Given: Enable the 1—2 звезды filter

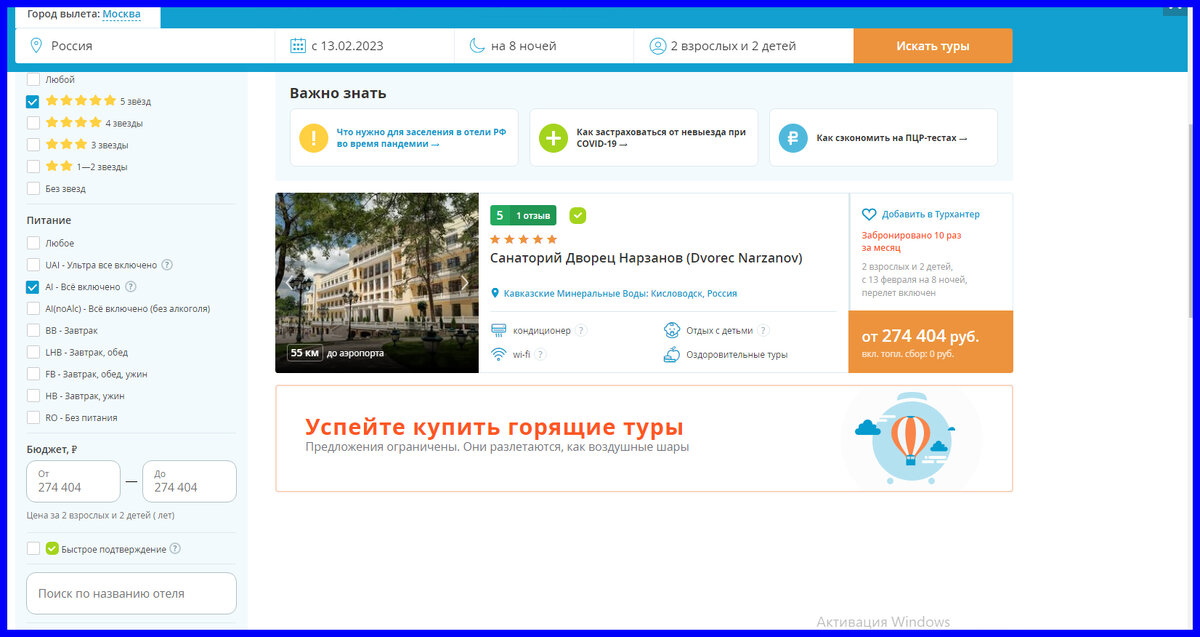Looking at the screenshot, I should tap(33, 167).
